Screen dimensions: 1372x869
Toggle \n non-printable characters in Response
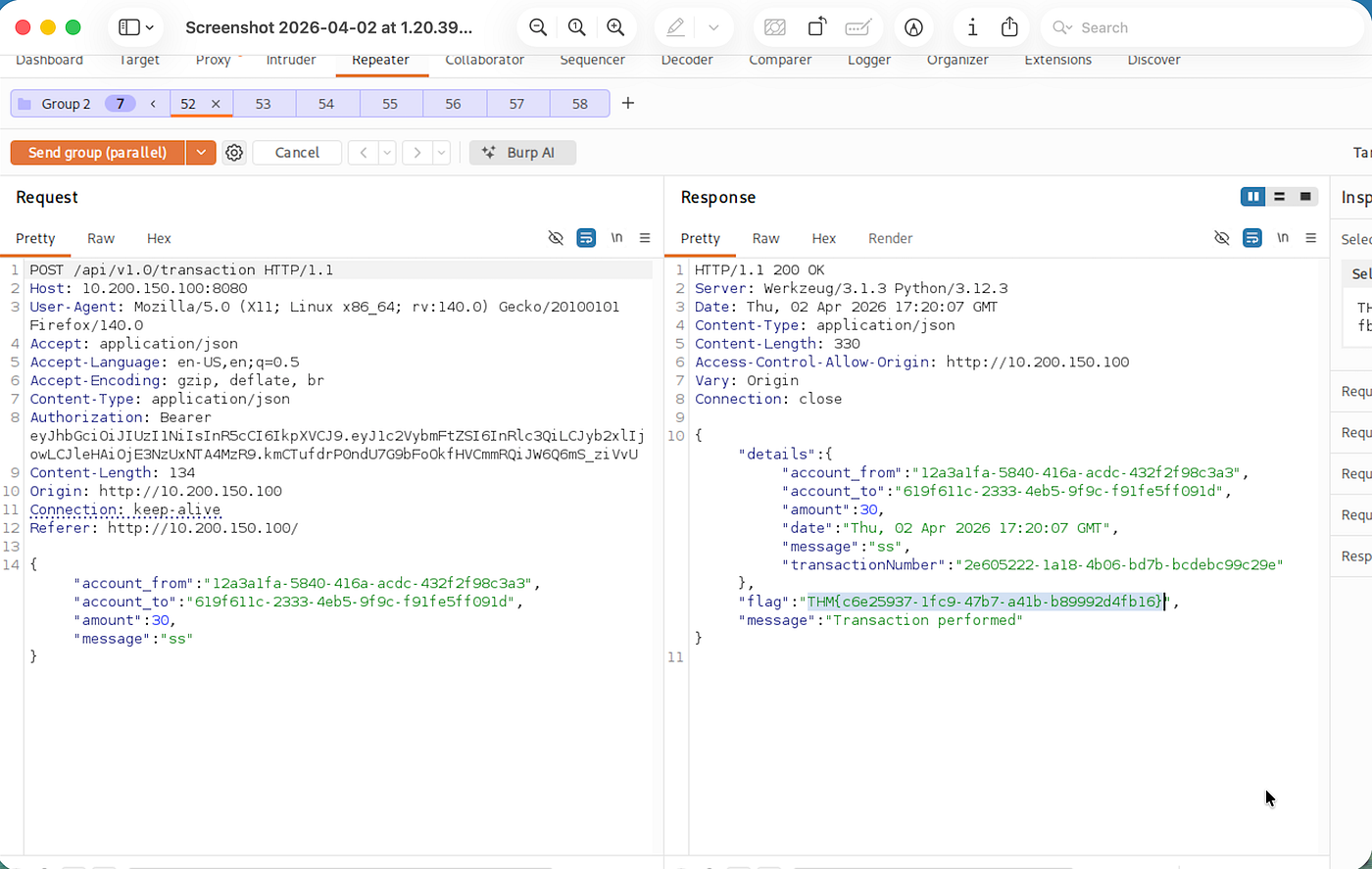click(1282, 238)
